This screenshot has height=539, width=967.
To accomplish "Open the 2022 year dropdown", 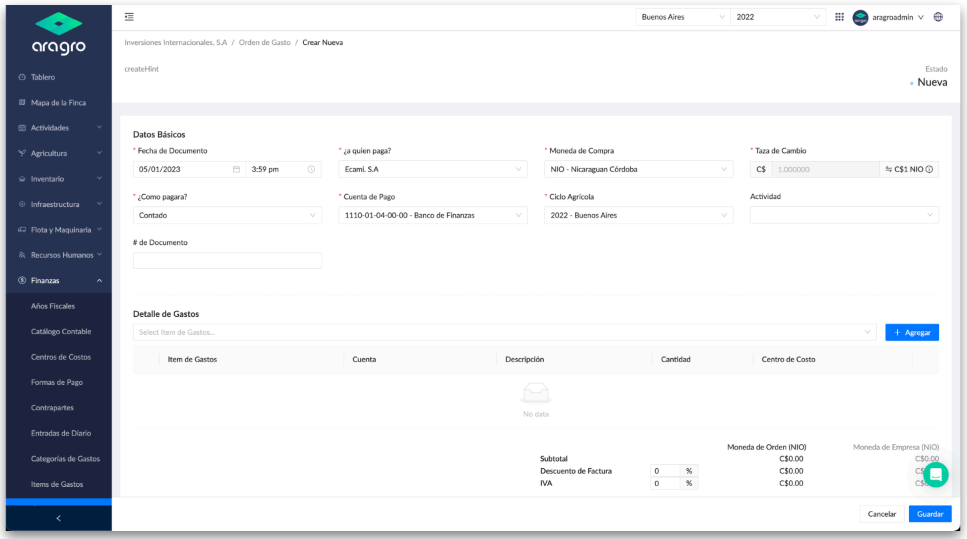I will (778, 17).
